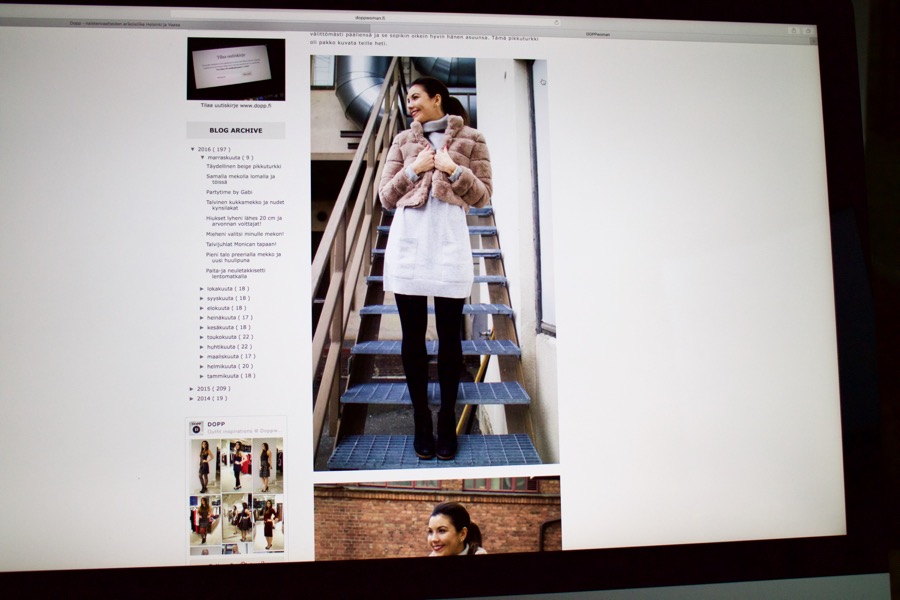This screenshot has height=600, width=900.
Task: Expand the kesäkuuta archive month
Action: click(x=201, y=328)
